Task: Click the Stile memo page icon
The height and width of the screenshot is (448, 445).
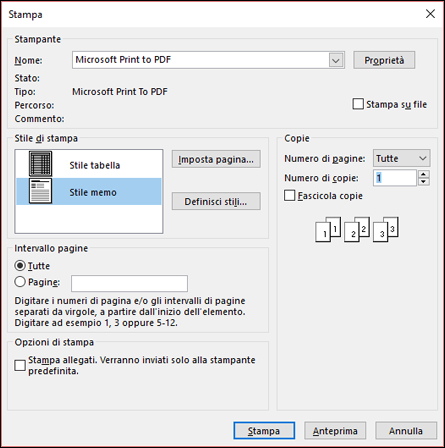Action: click(x=40, y=191)
